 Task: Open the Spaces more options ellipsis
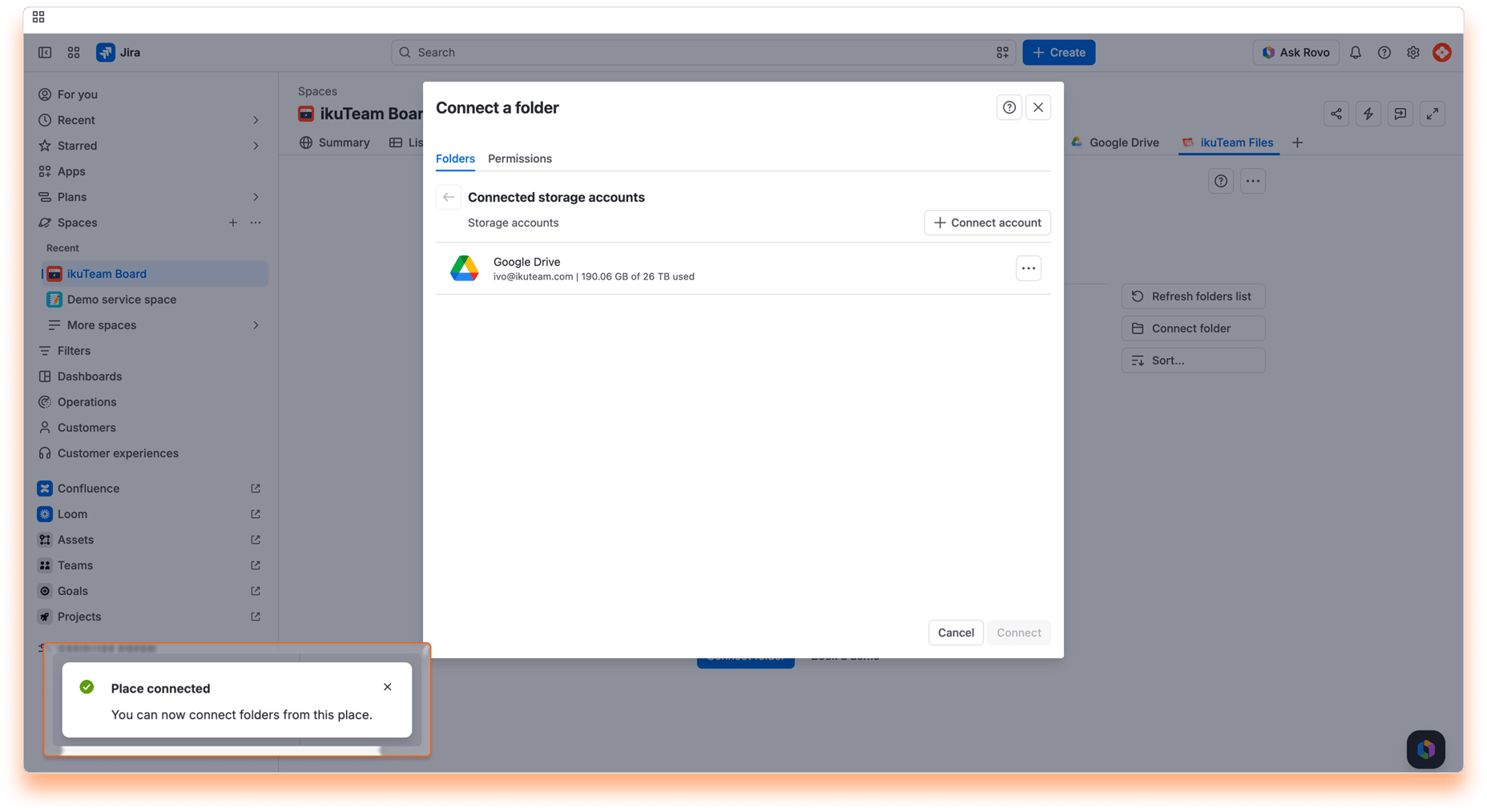[256, 223]
